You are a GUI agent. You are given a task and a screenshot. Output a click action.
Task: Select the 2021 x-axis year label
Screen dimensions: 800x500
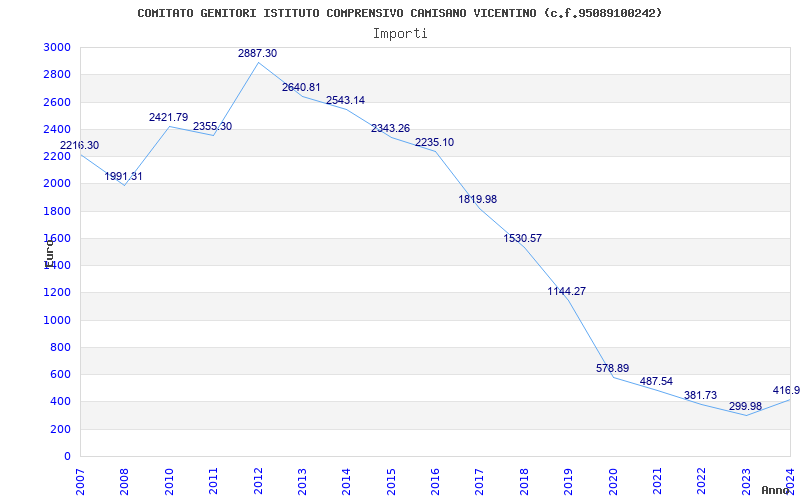click(x=657, y=481)
